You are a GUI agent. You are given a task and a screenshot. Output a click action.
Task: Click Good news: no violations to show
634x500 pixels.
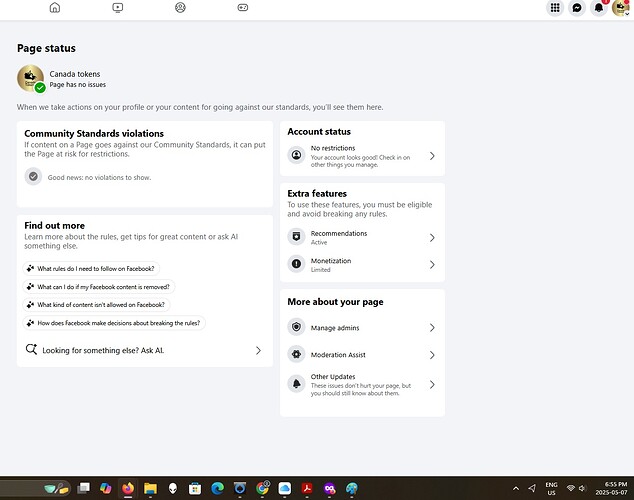(99, 177)
